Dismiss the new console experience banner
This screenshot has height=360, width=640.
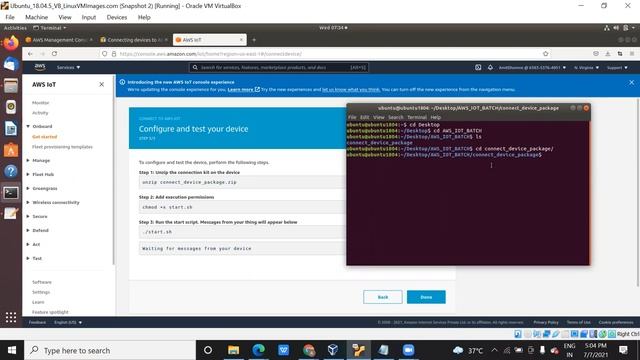click(631, 82)
